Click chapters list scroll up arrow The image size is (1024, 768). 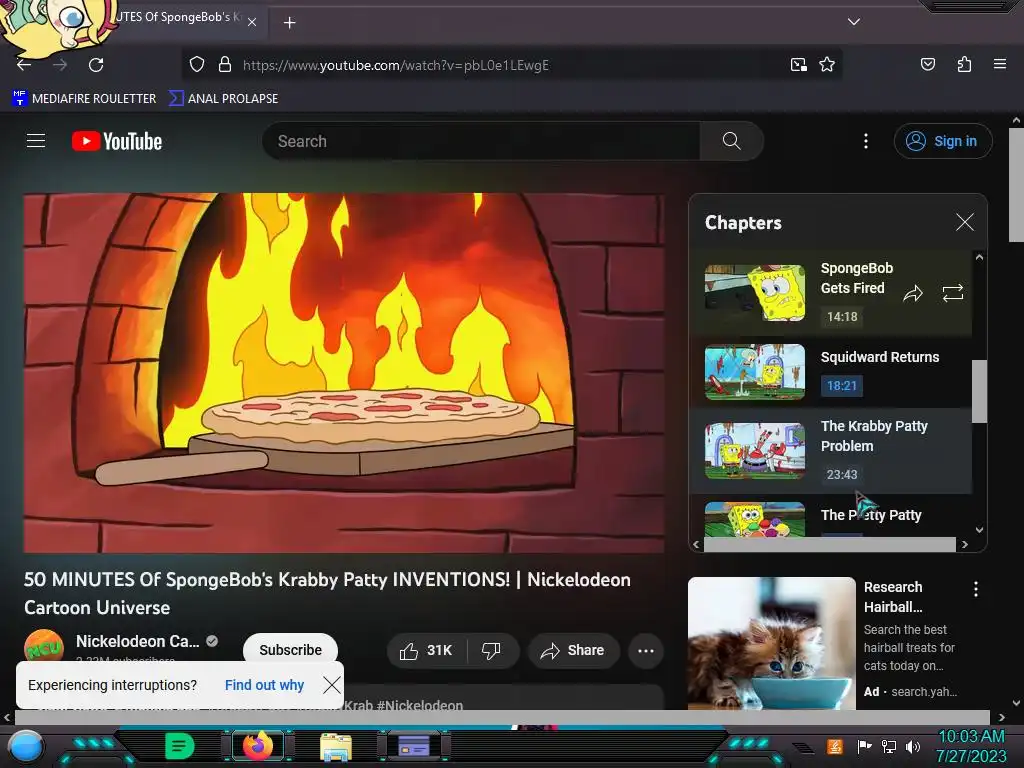pos(979,257)
